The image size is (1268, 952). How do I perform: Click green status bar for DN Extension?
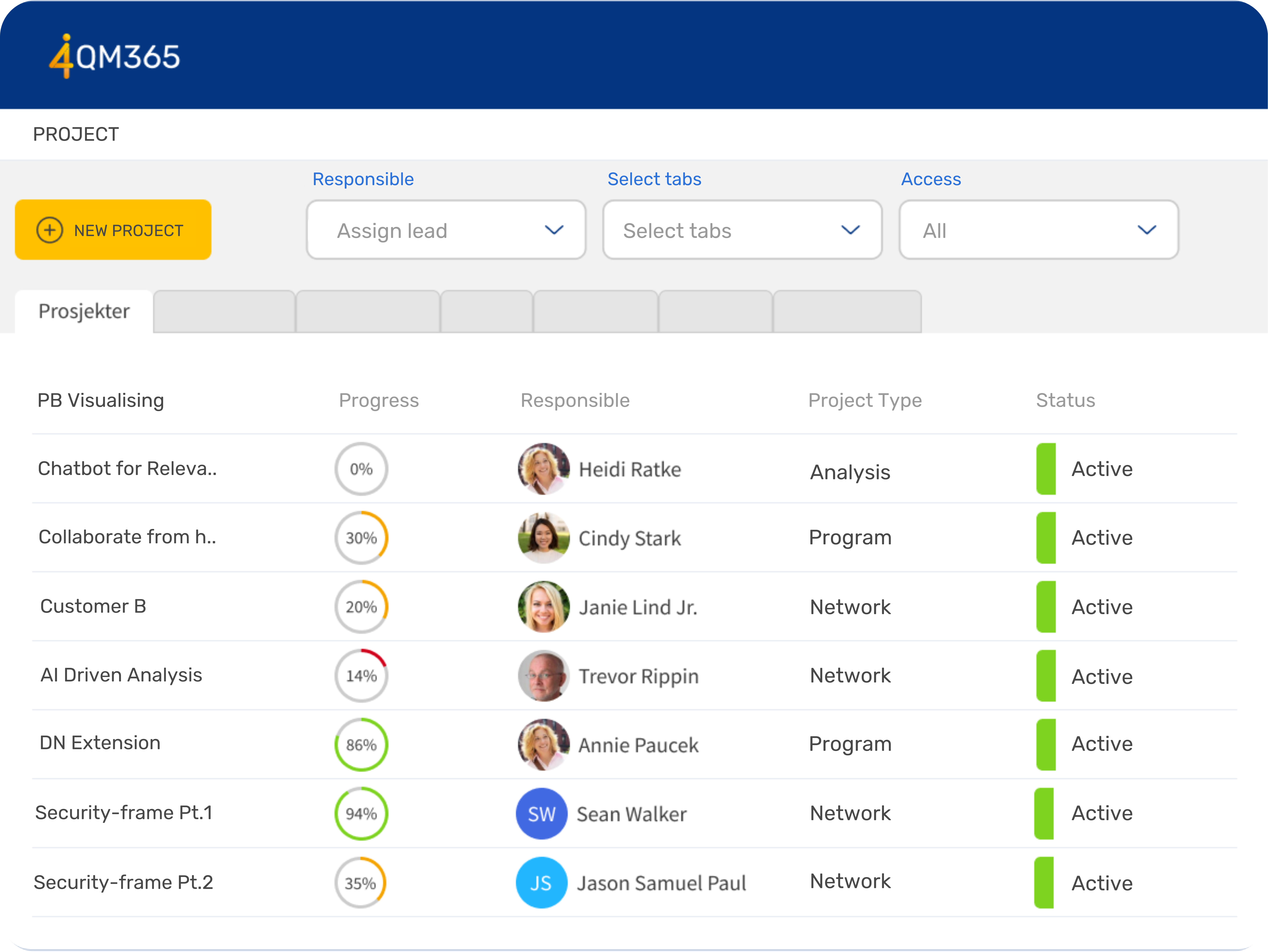[x=1046, y=745]
